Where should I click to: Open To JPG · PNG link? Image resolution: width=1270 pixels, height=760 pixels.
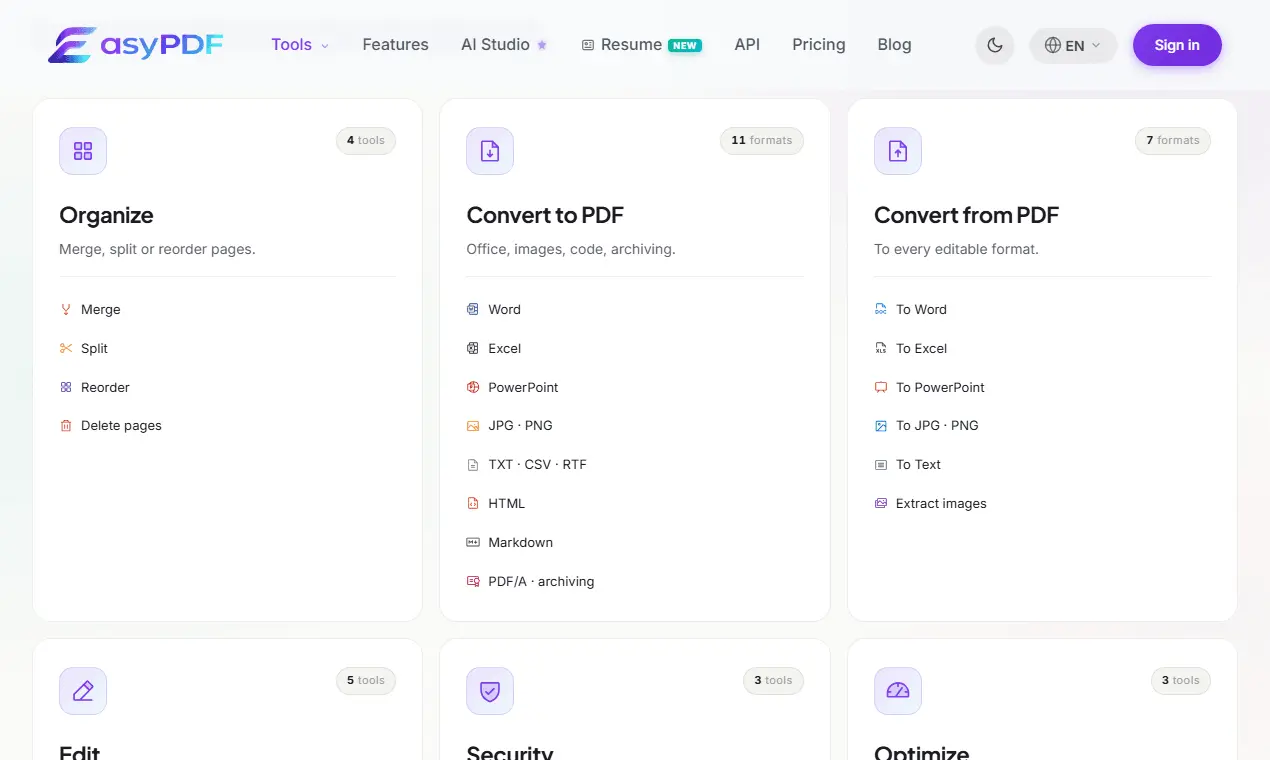pyautogui.click(x=937, y=426)
